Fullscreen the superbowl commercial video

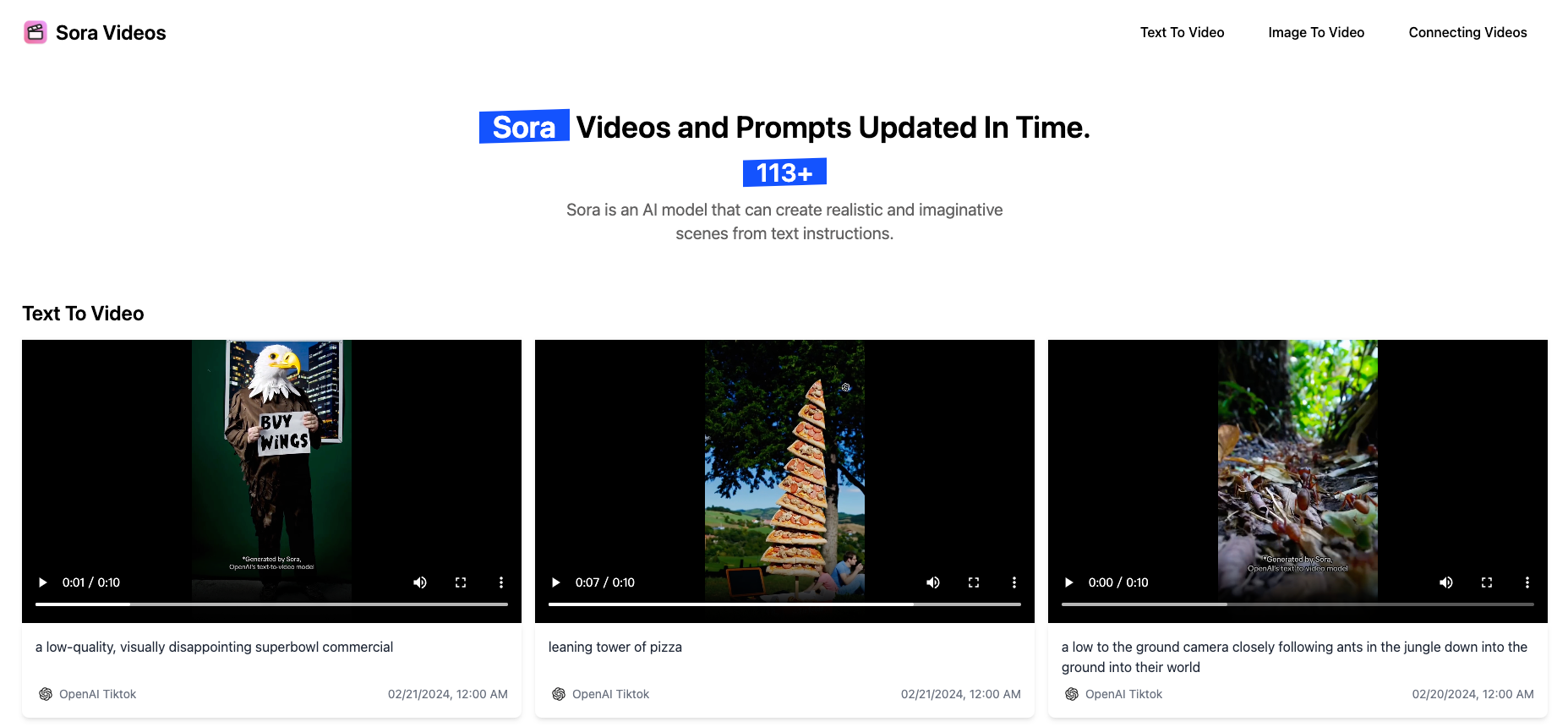click(461, 582)
